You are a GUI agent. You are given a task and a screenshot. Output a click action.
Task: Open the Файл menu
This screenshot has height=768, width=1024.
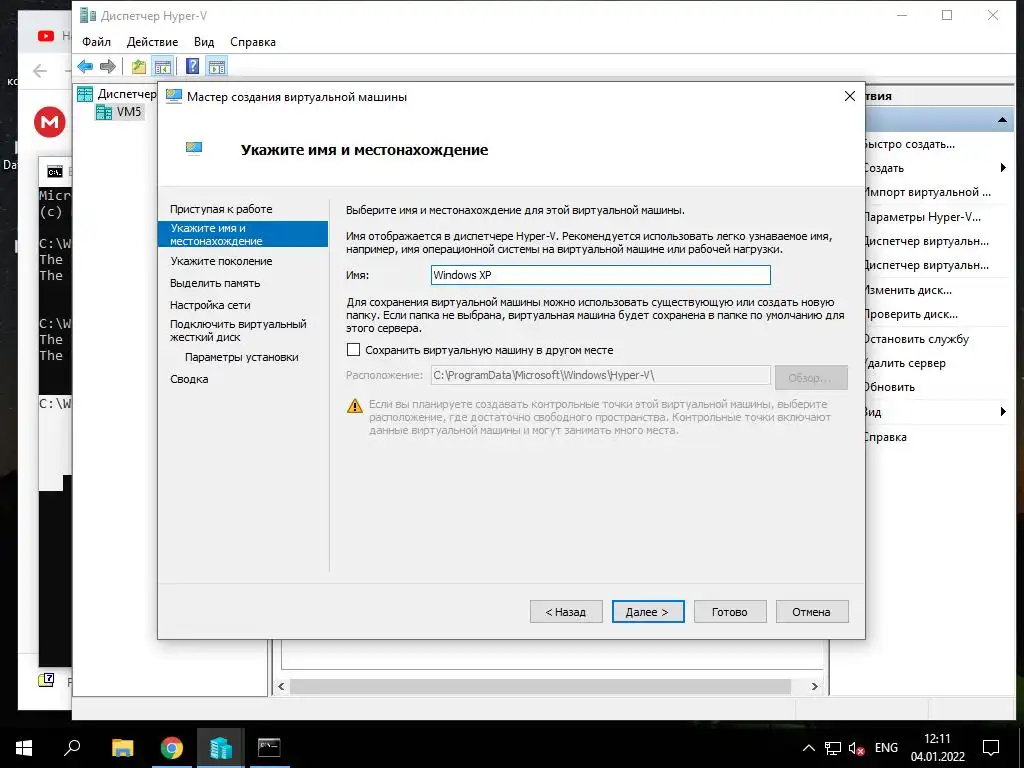click(96, 42)
